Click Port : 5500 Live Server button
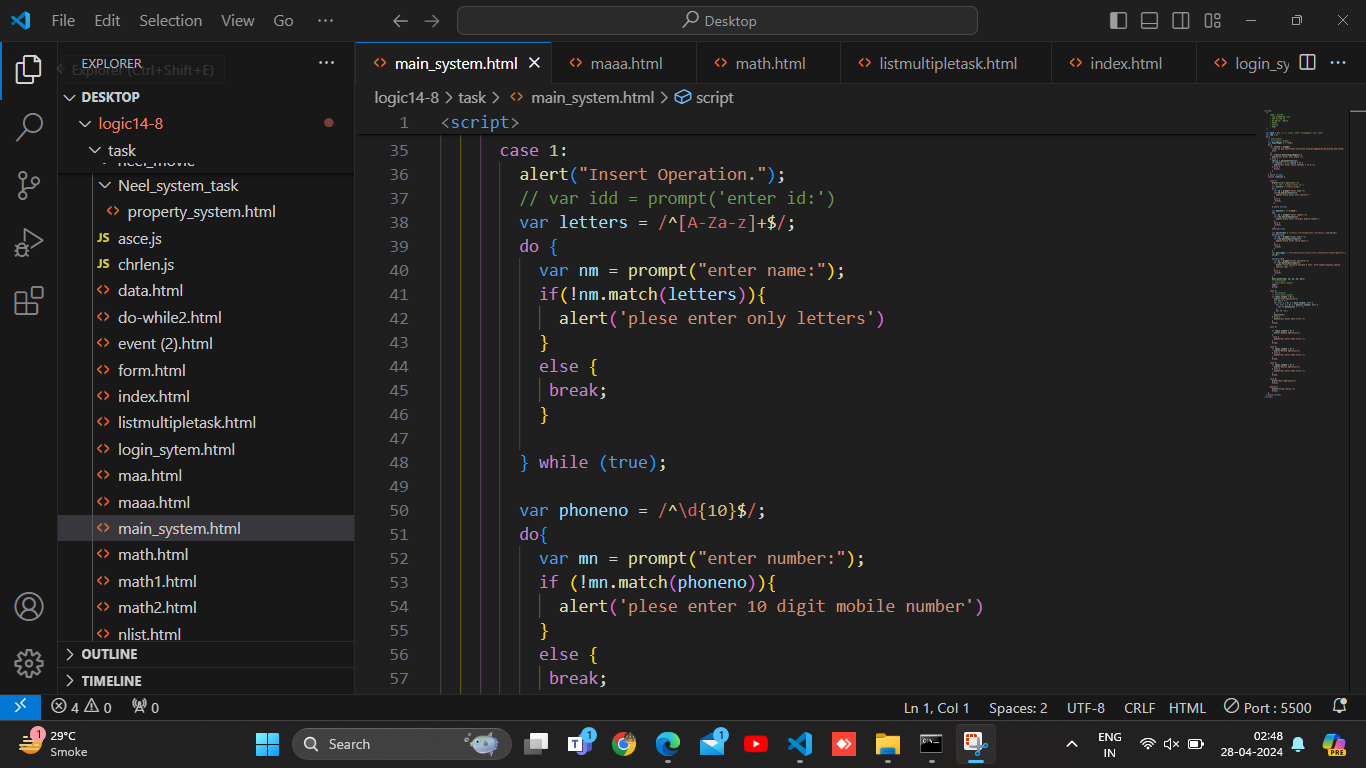 (1268, 707)
